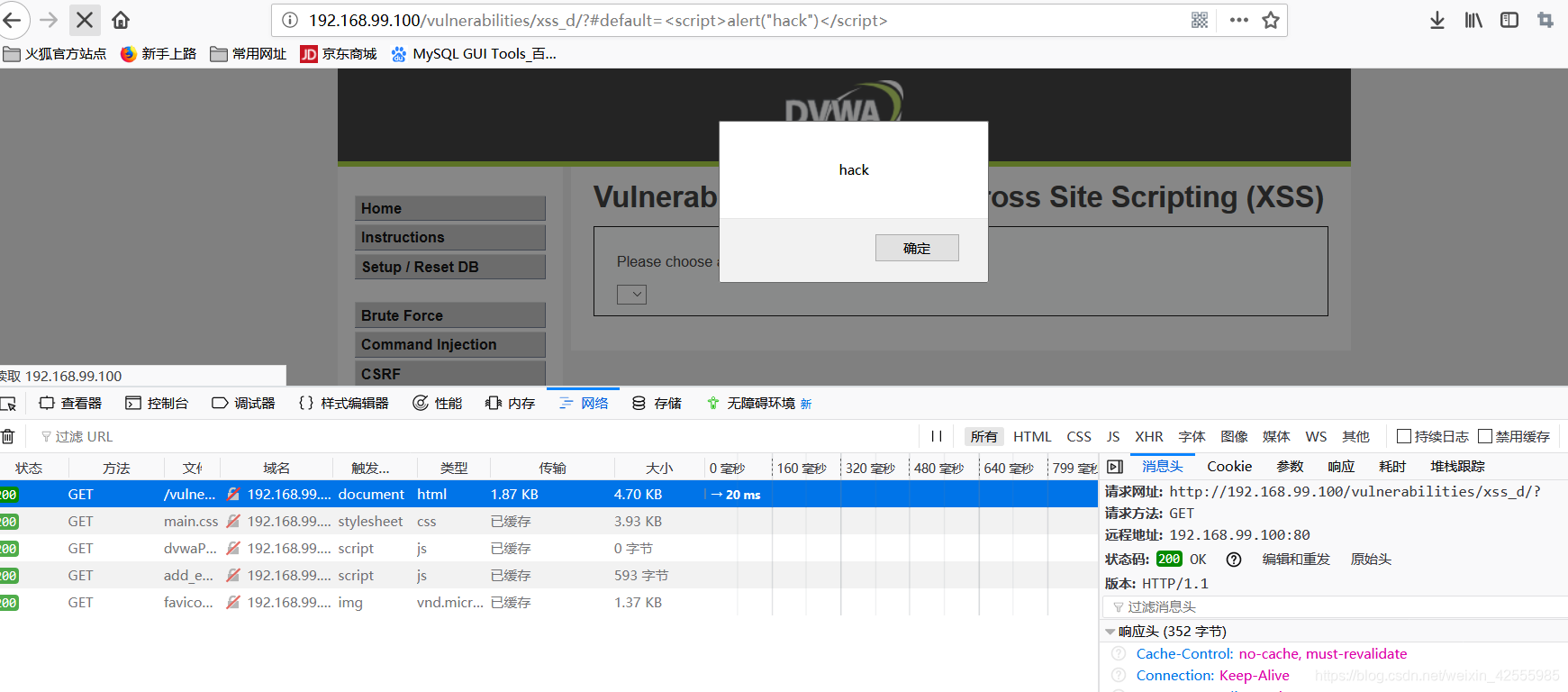Screen dimensions: 1568x692
Task: Click the forward navigation arrow
Action: [49, 20]
